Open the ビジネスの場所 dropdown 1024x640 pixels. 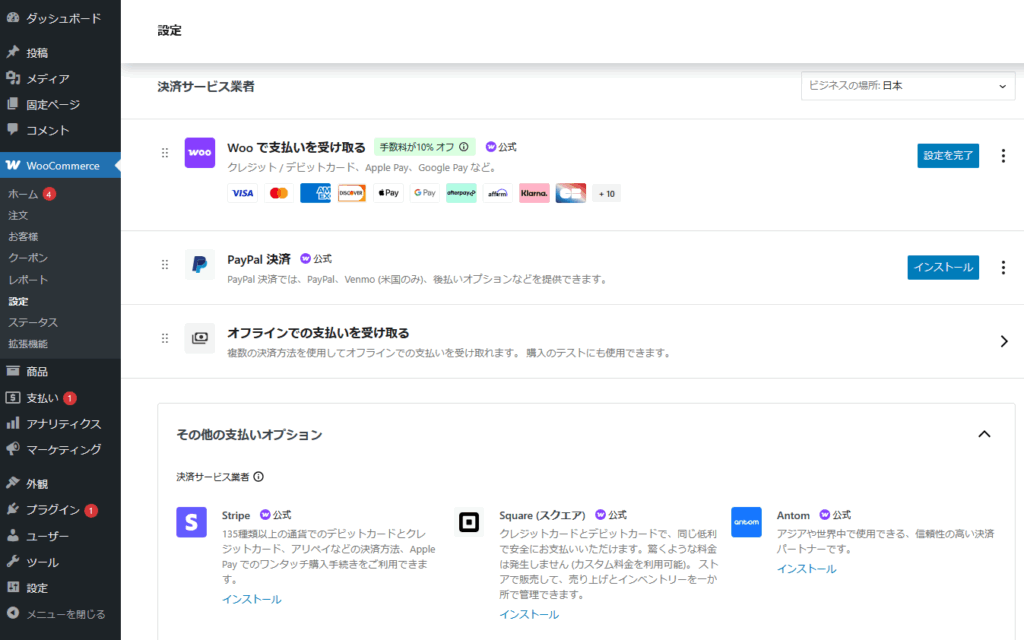pyautogui.click(x=908, y=86)
